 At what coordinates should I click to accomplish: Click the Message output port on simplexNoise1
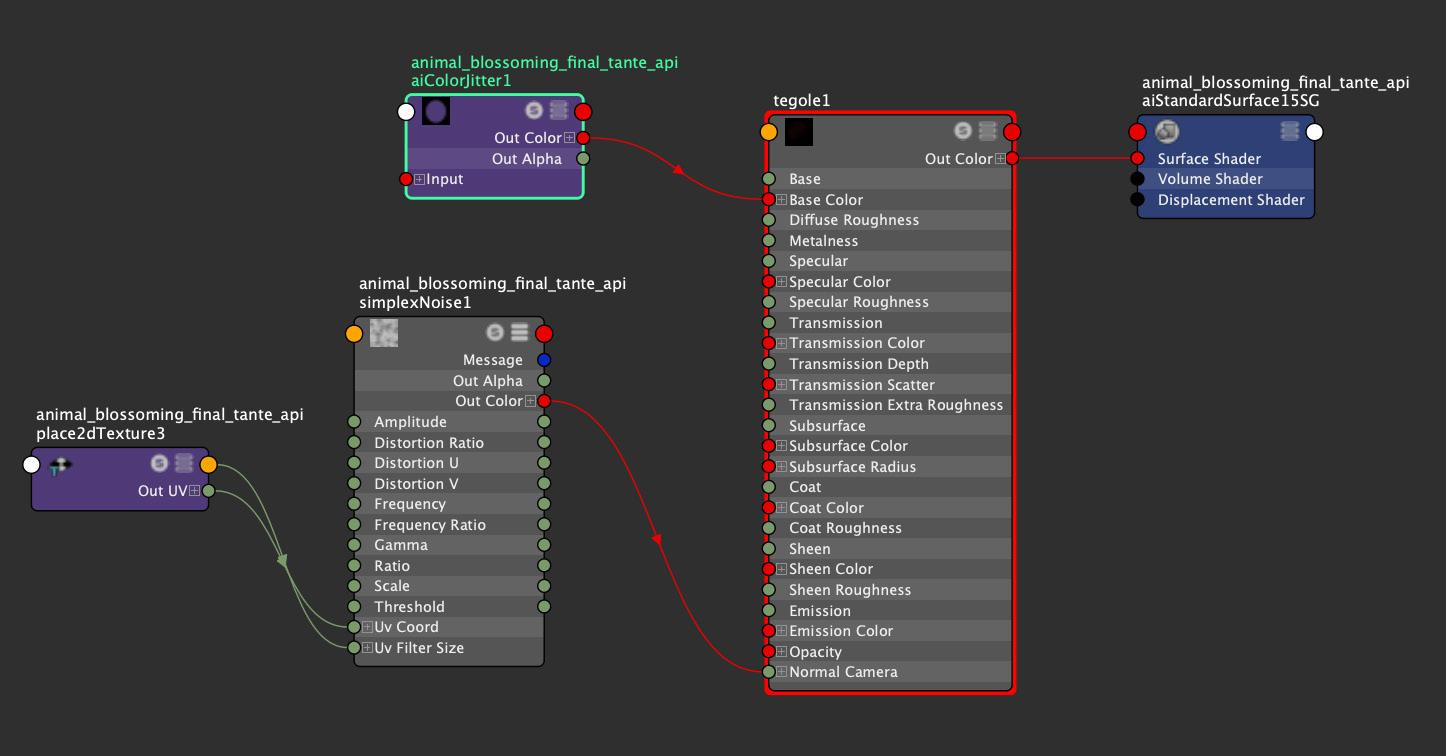[x=544, y=360]
